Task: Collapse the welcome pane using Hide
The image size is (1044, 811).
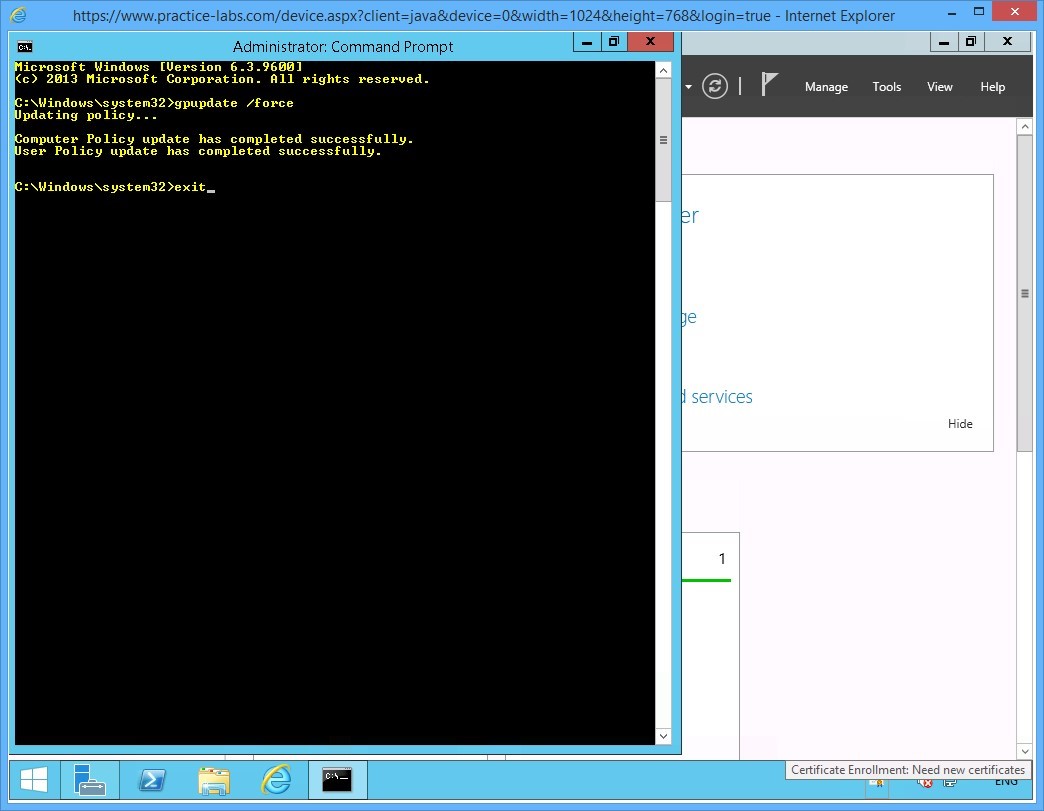Action: point(959,423)
